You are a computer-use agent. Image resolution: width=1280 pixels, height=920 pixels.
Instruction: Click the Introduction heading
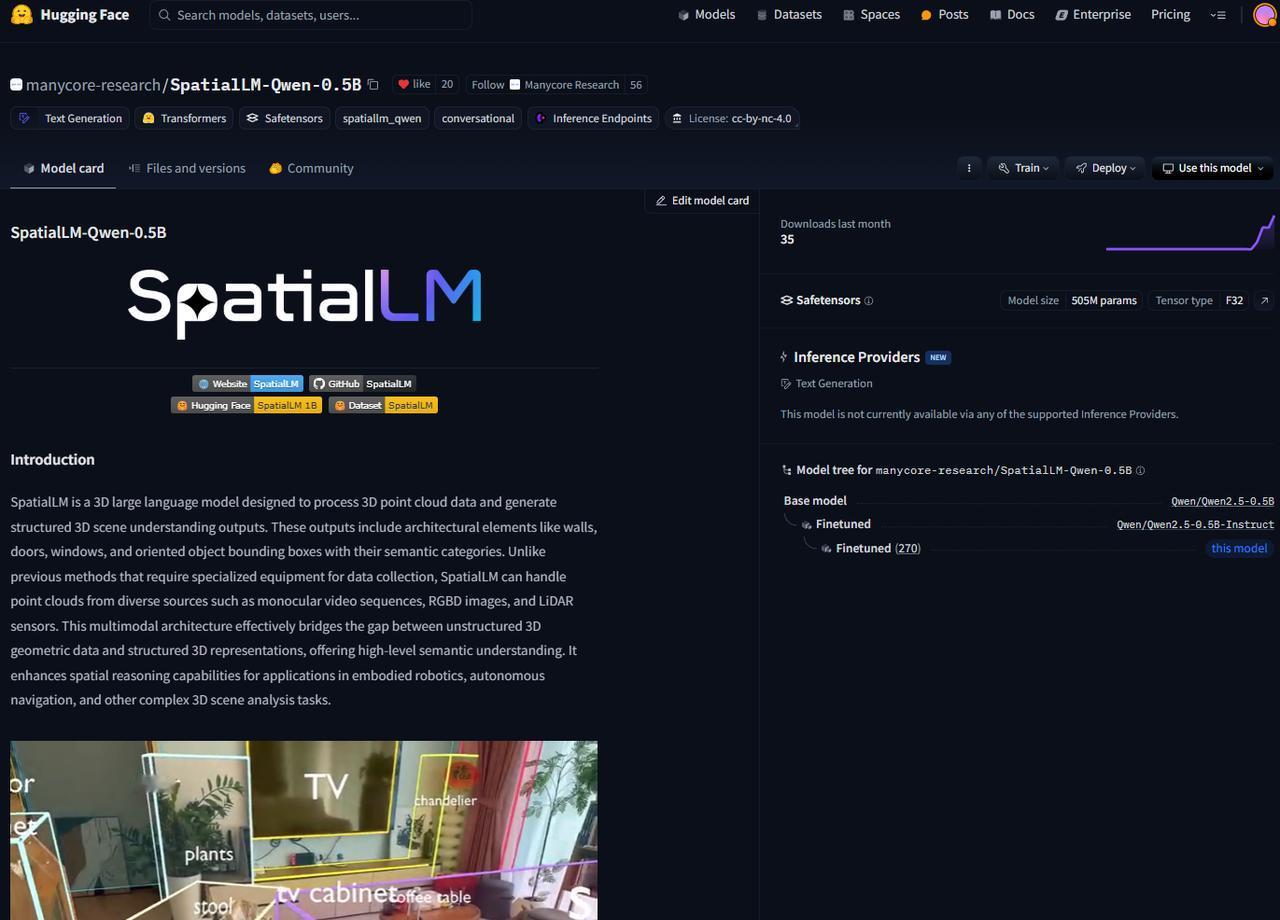pos(53,460)
